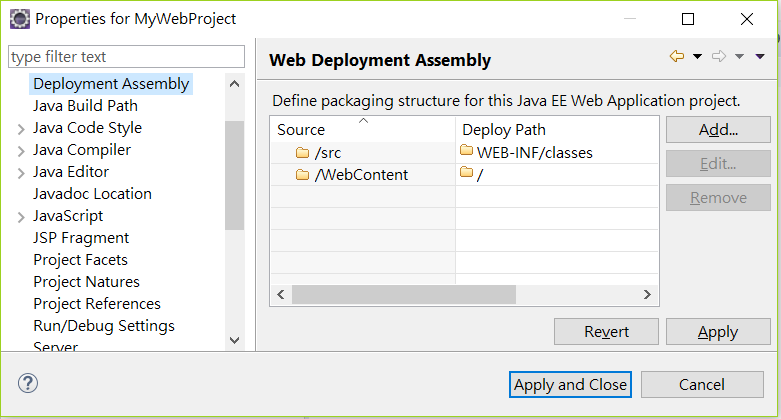781x419 pixels.
Task: Click the WEB-INF/classes deploy path folder icon
Action: click(x=466, y=150)
